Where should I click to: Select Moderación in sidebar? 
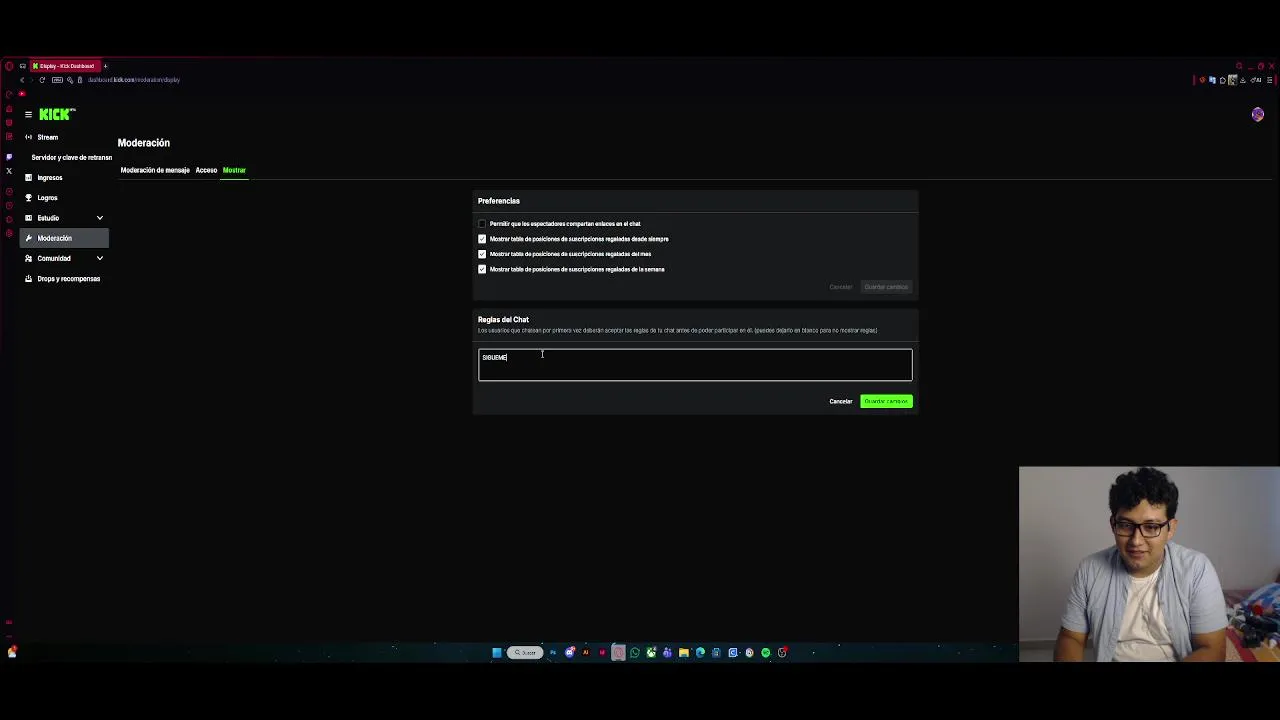(64, 238)
